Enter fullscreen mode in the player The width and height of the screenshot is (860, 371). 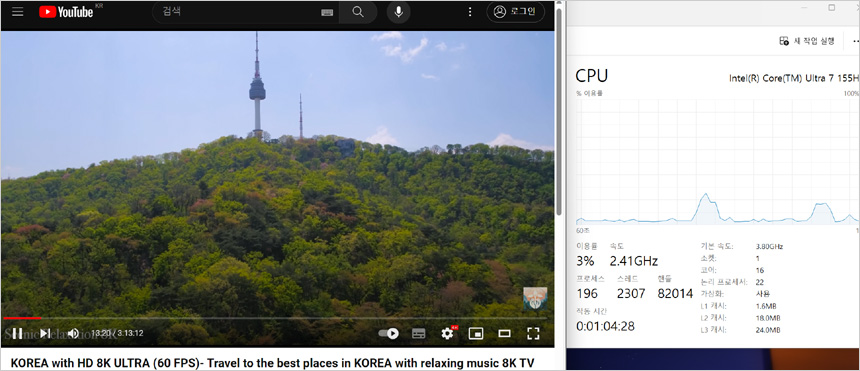coord(533,333)
